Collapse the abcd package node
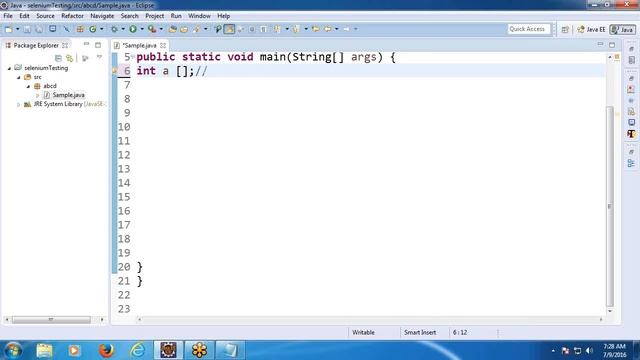Screen dimensions: 640x360 [28, 86]
